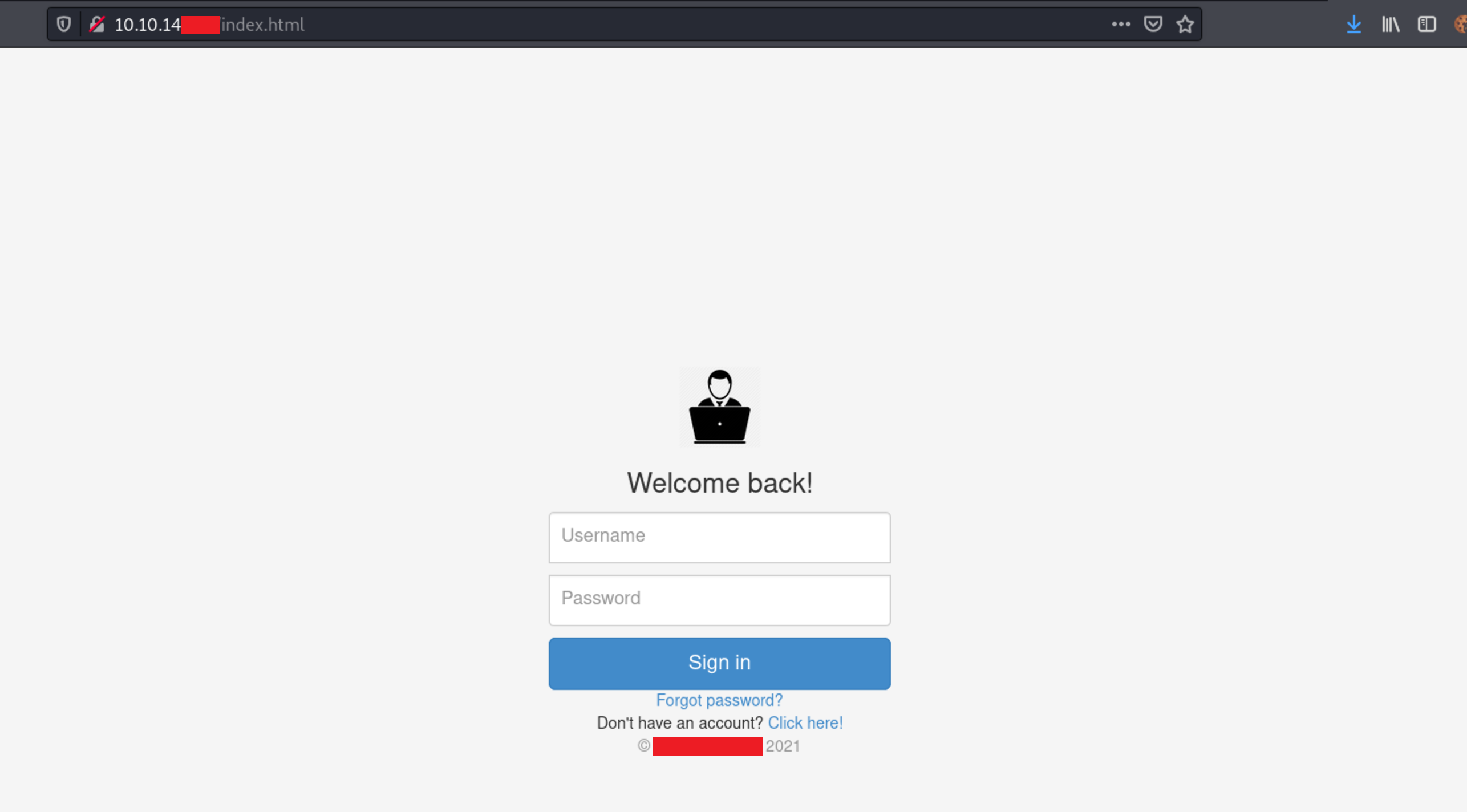Toggle the sidebar view icon
Screen dimensions: 1467x812
click(x=1426, y=24)
